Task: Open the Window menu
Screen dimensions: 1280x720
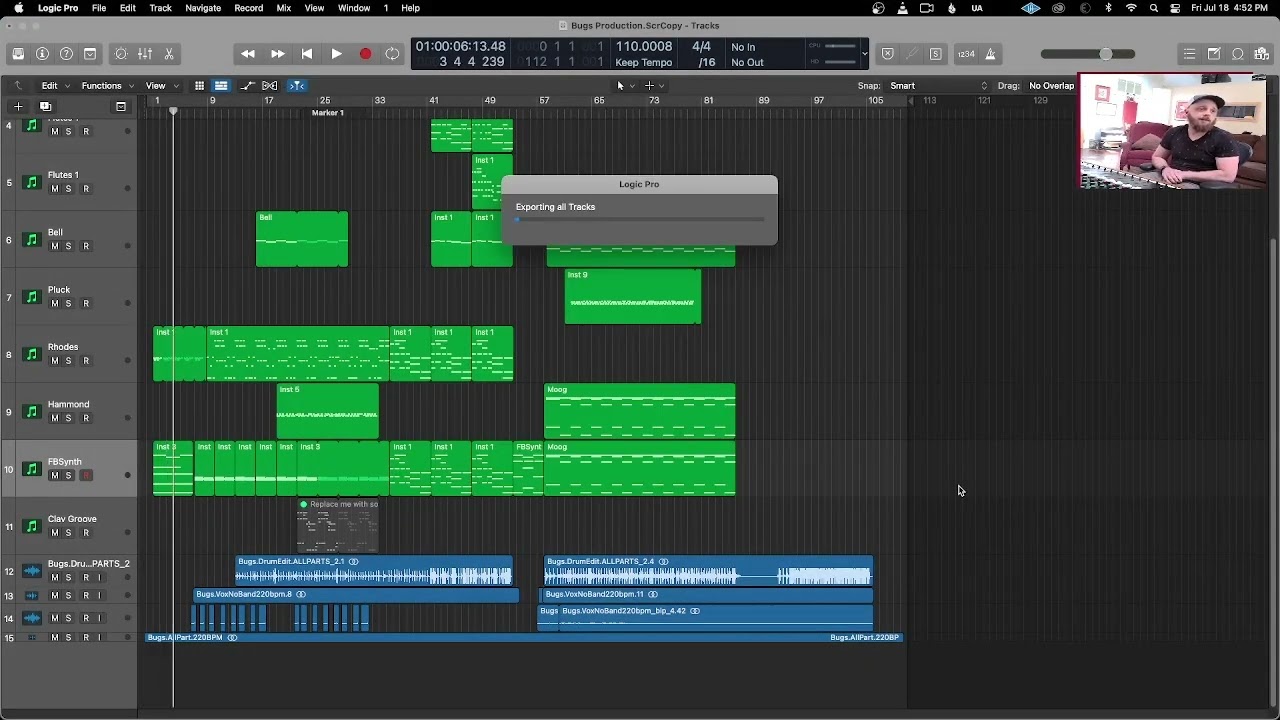Action: 354,8
